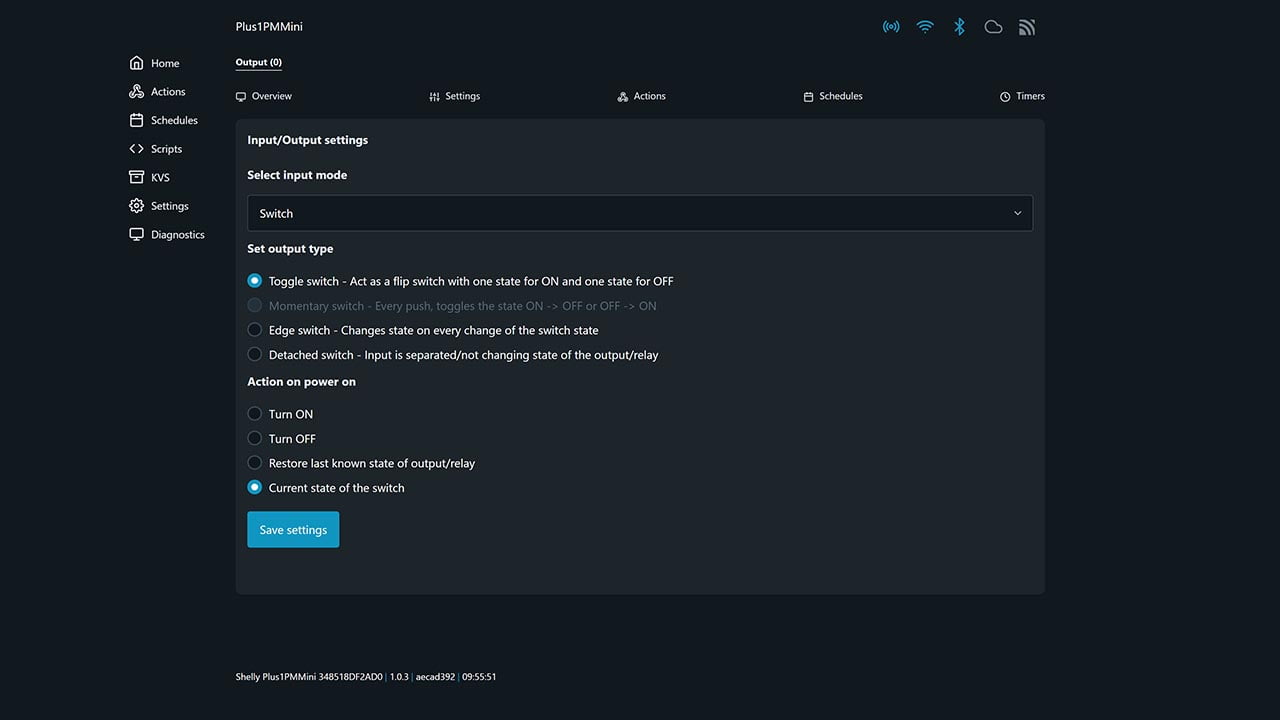Switch to the output Actions tab
The height and width of the screenshot is (720, 1280).
pyautogui.click(x=642, y=96)
